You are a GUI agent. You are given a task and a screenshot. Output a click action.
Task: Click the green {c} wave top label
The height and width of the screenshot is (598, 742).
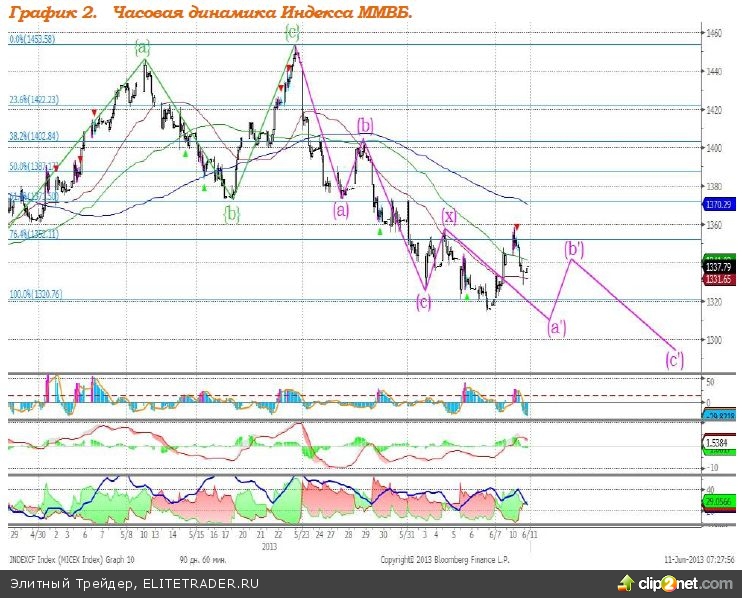click(292, 33)
